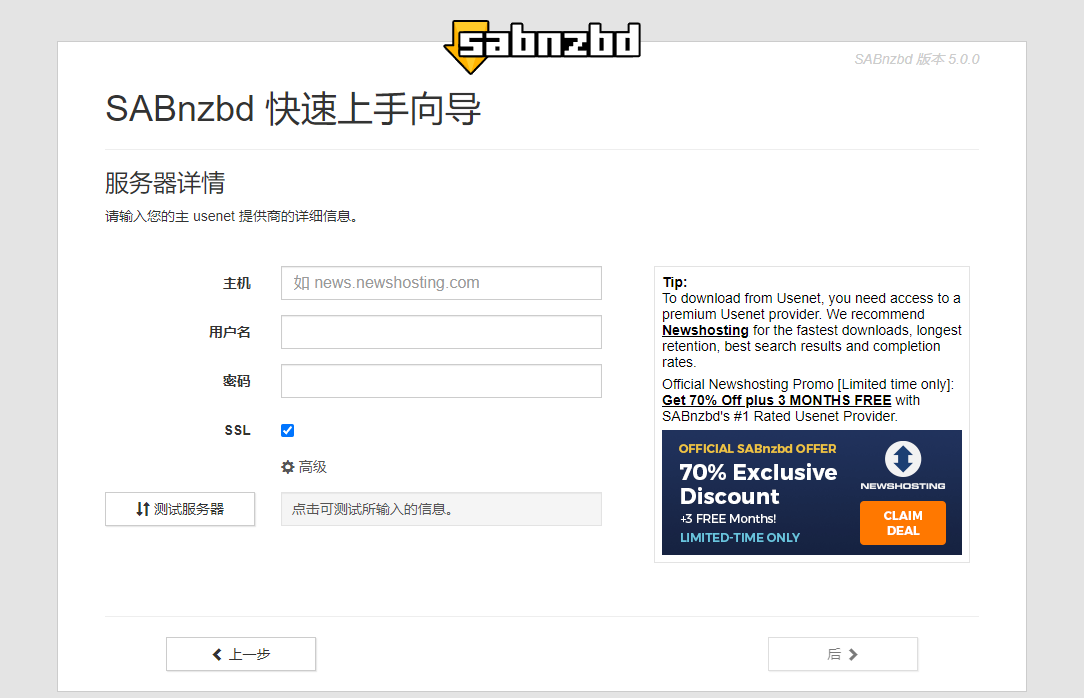Click the CLAIM DEAL orange button
The width and height of the screenshot is (1084, 698).
coord(903,523)
